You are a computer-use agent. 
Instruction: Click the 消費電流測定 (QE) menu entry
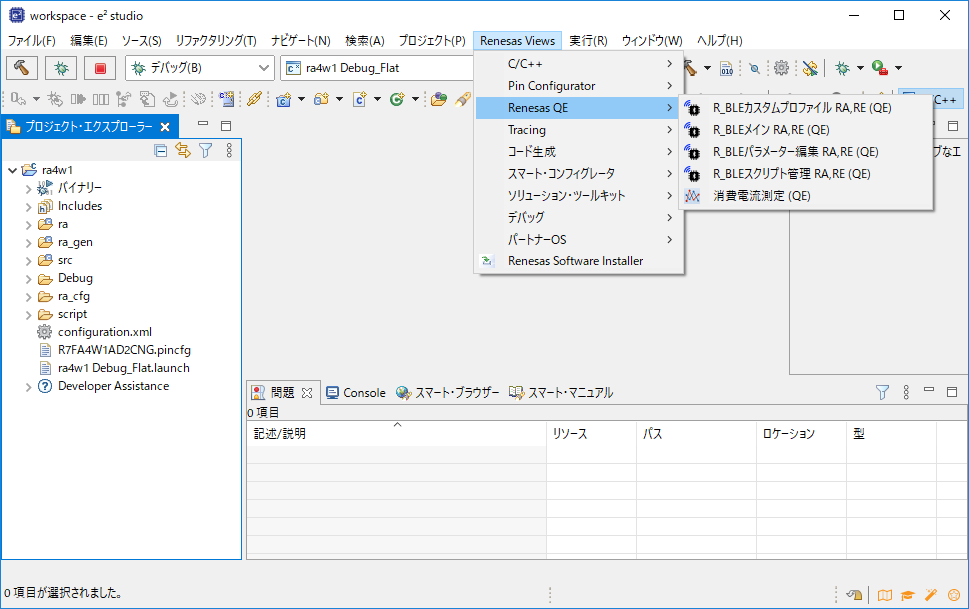tap(761, 196)
